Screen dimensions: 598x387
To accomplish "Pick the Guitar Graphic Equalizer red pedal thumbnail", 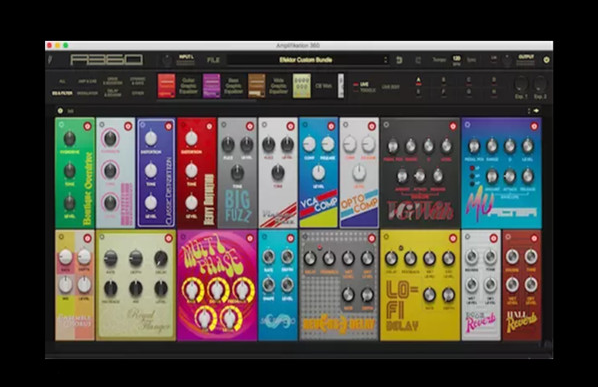I will [167, 86].
